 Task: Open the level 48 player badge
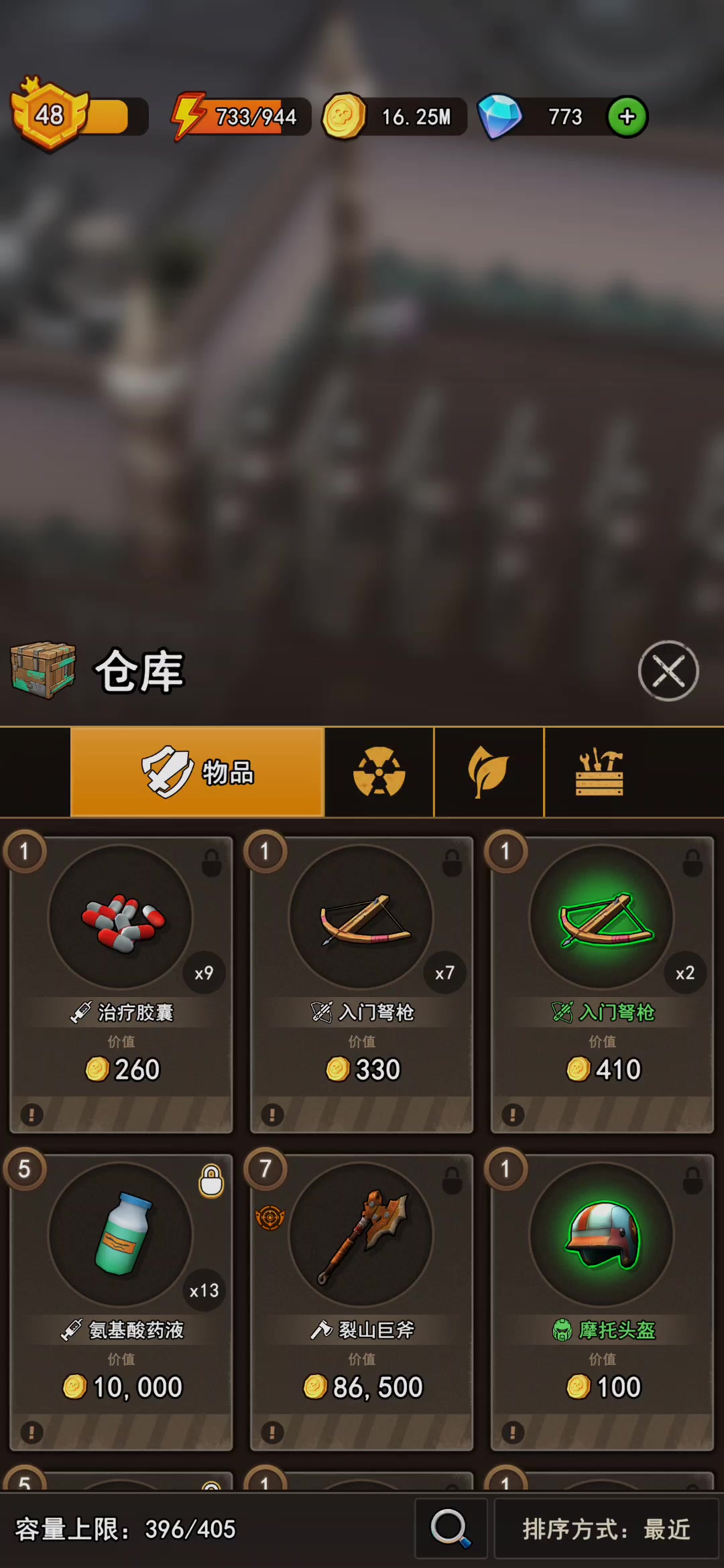point(49,114)
